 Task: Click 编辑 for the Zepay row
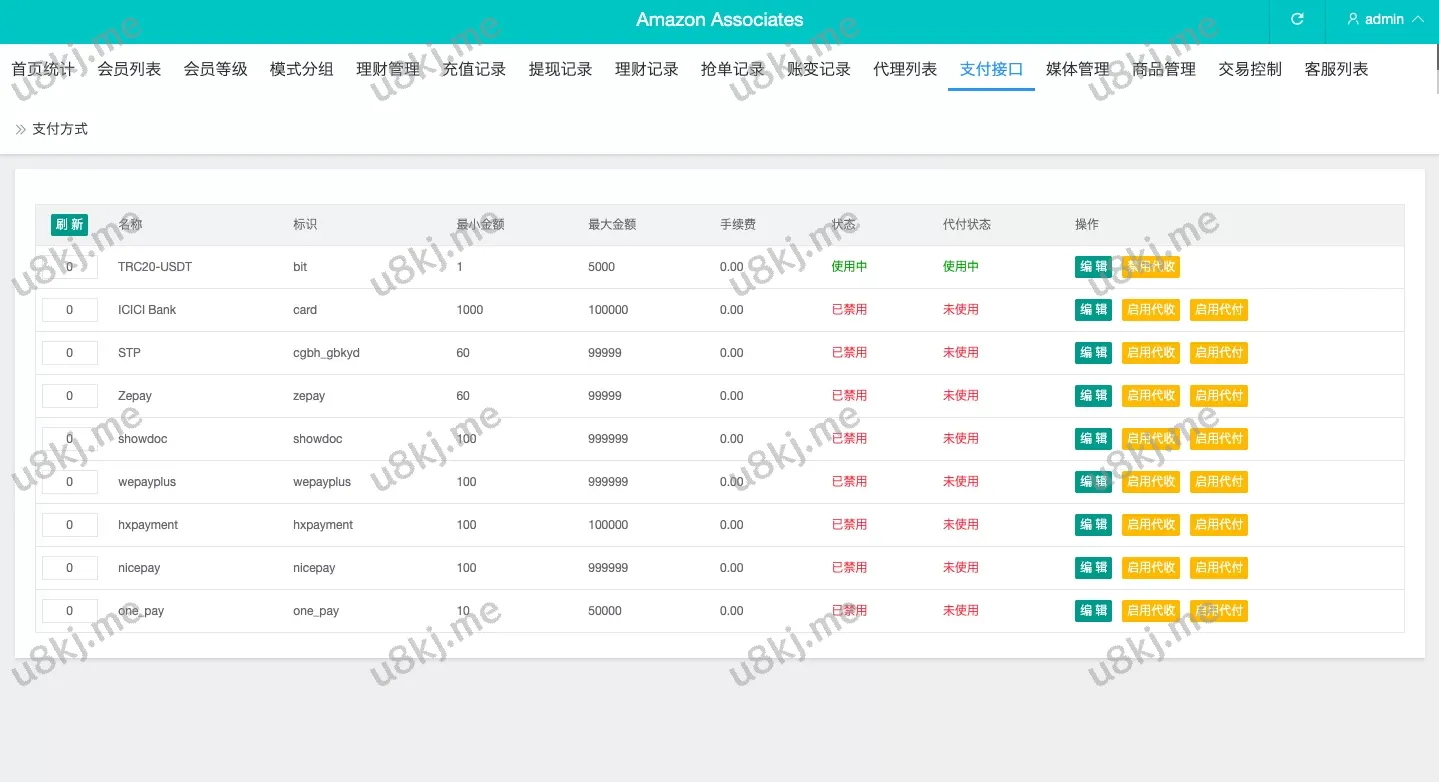tap(1093, 396)
